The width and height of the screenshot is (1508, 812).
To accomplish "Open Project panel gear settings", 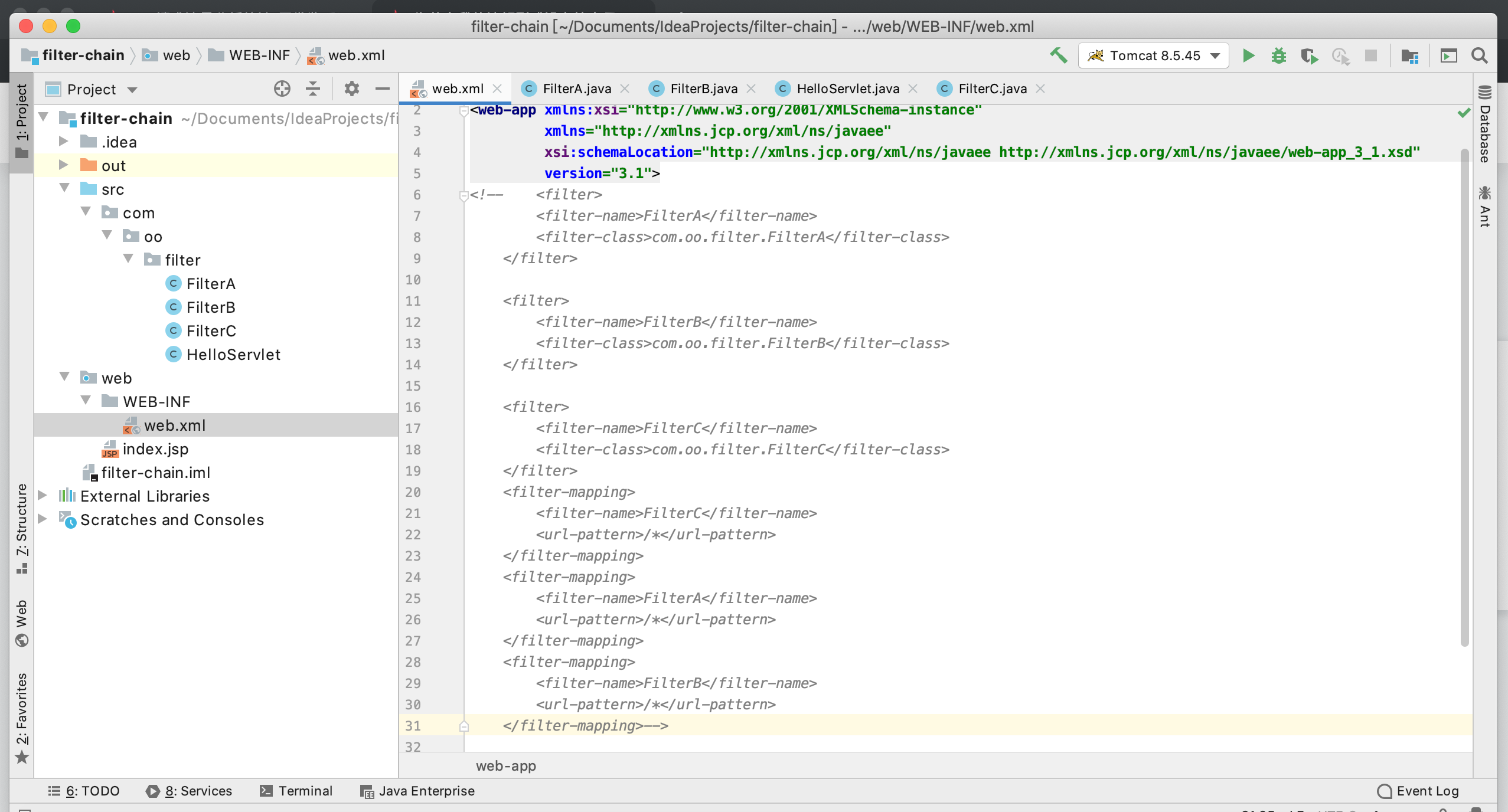I will coord(352,89).
